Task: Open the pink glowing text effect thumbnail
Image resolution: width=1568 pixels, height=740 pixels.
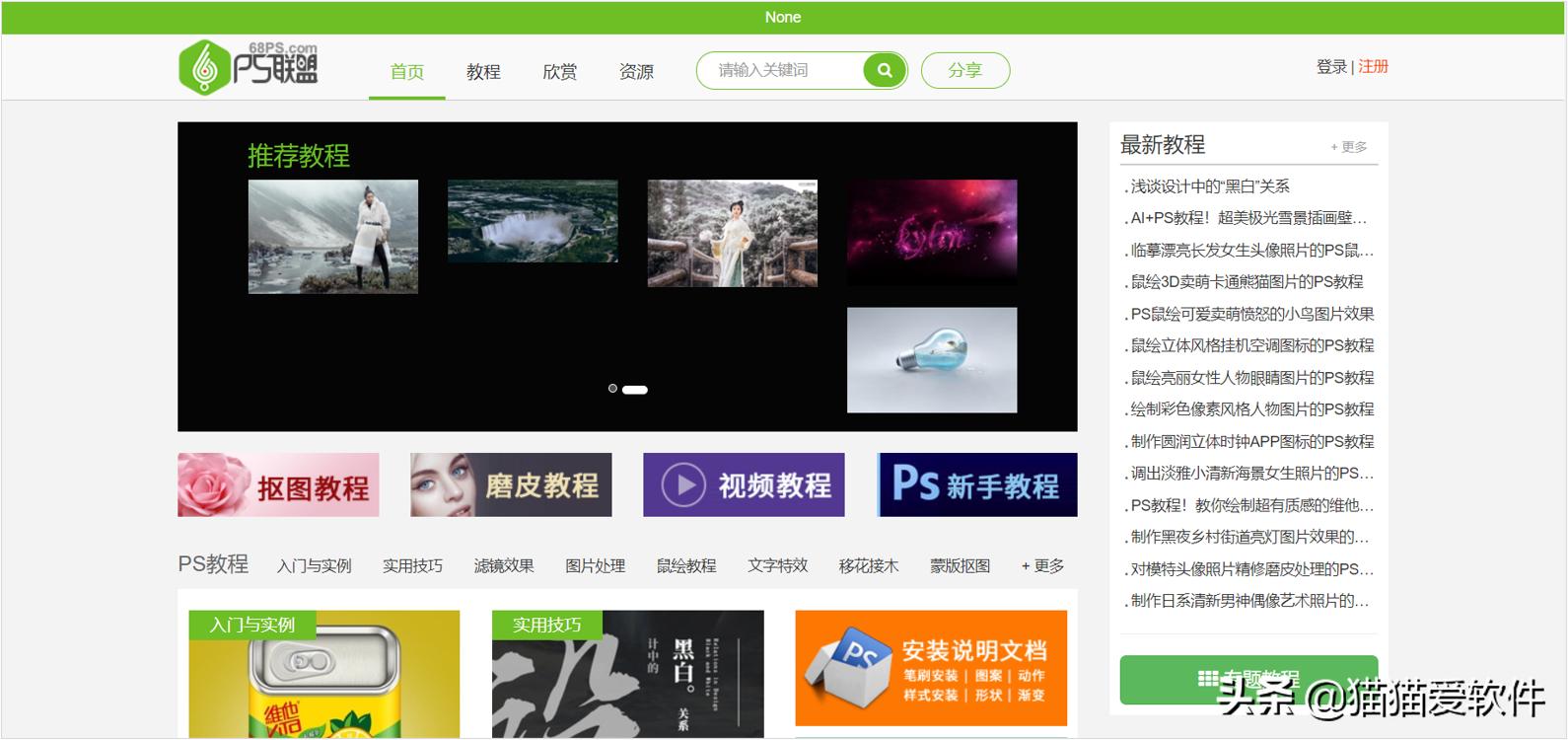Action: tap(932, 233)
